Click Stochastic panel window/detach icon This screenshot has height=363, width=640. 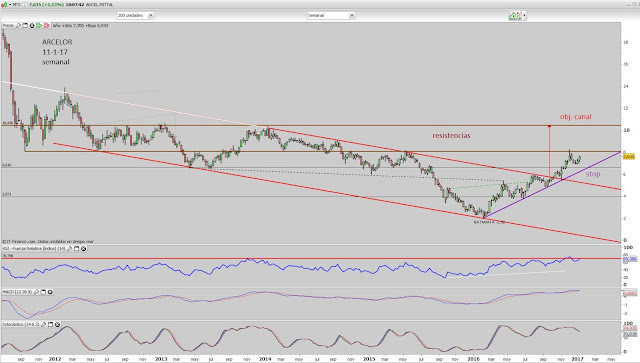tap(51, 325)
